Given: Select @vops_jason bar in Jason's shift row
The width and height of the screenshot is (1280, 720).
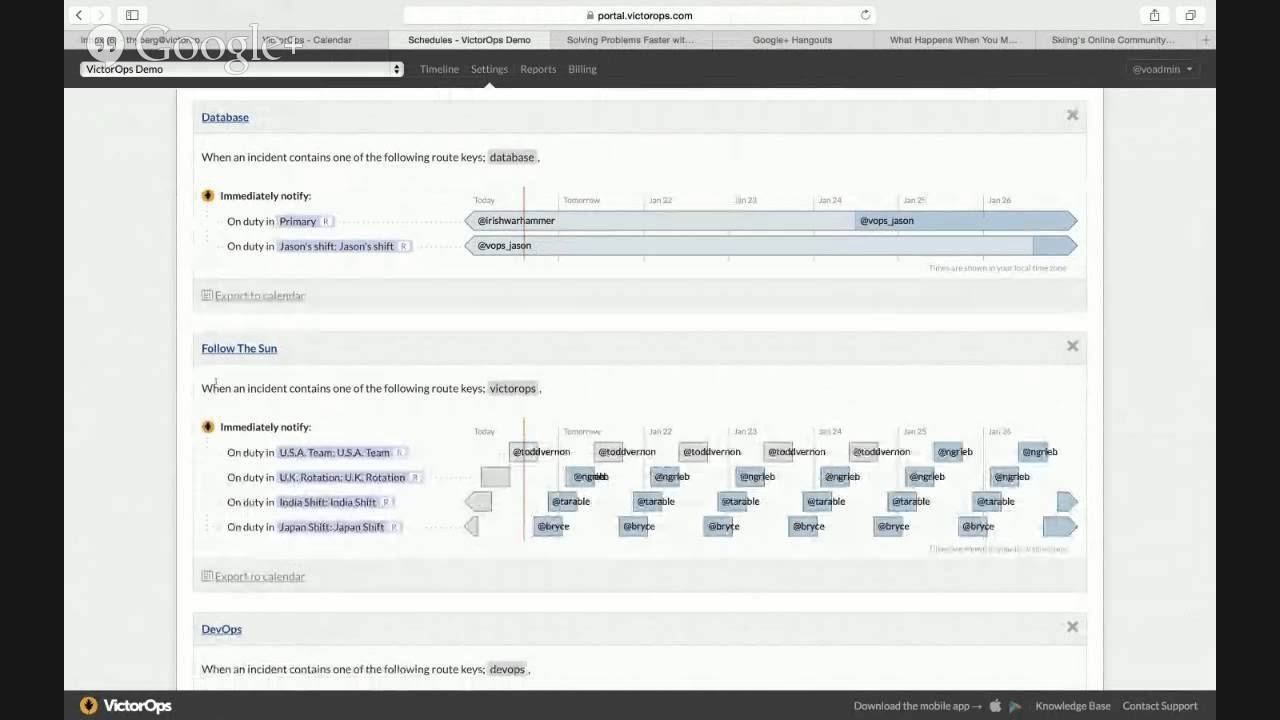Looking at the screenshot, I should 749,245.
